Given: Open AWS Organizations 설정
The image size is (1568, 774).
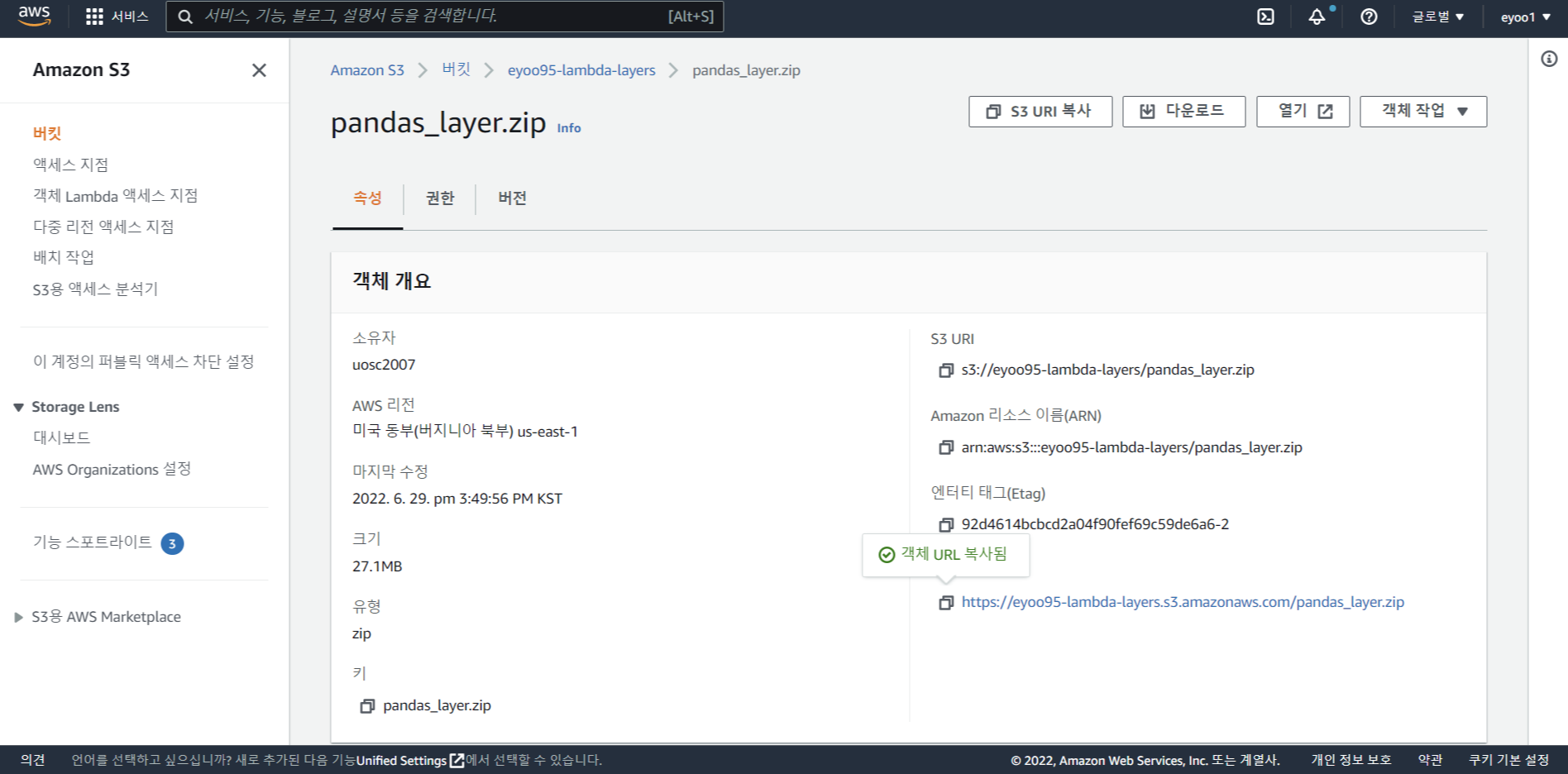Looking at the screenshot, I should coord(112,469).
